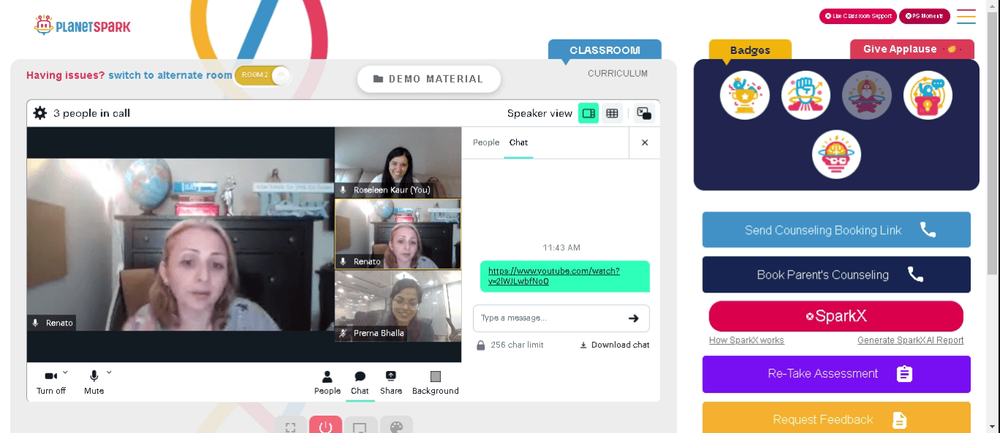Open color palette theme icon
This screenshot has width=1000, height=433.
396,427
